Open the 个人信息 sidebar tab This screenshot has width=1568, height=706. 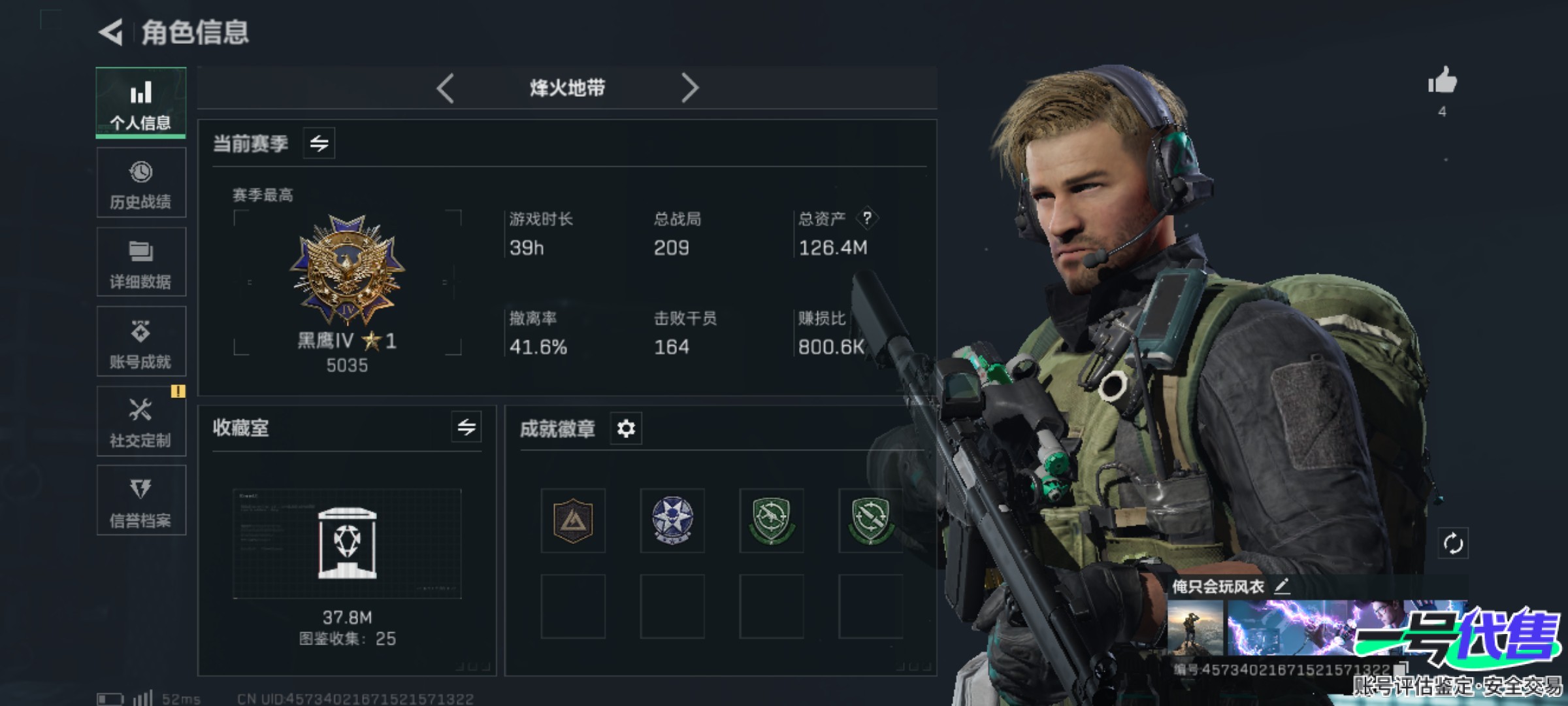pos(140,103)
